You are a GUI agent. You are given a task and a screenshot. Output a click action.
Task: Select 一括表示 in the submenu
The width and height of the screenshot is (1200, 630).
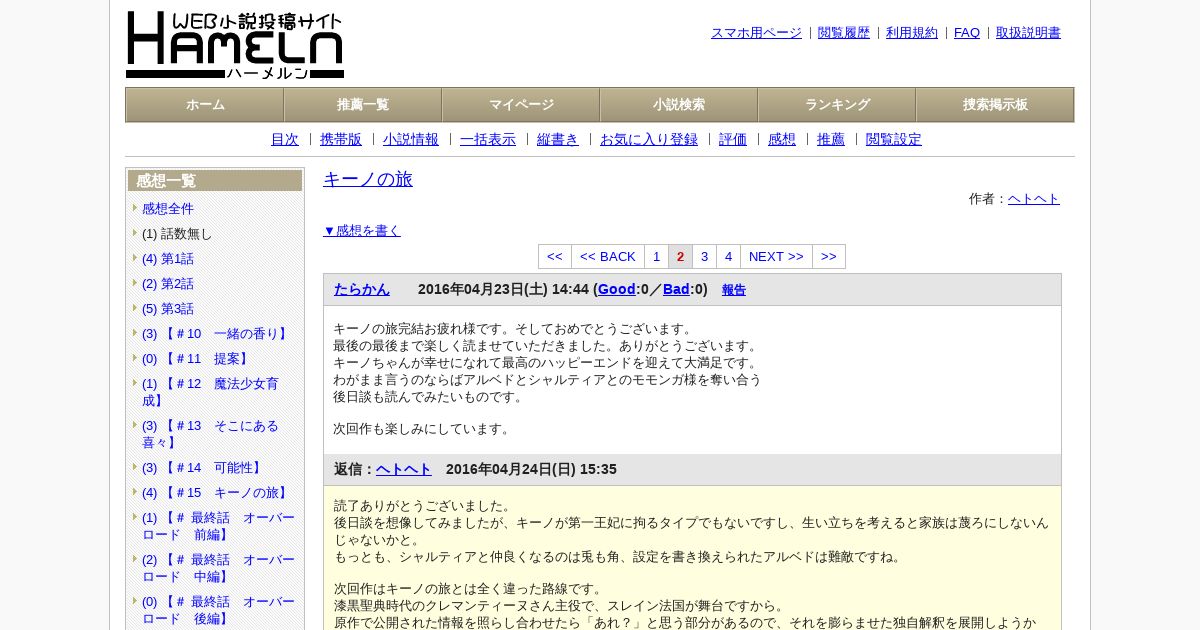[488, 139]
